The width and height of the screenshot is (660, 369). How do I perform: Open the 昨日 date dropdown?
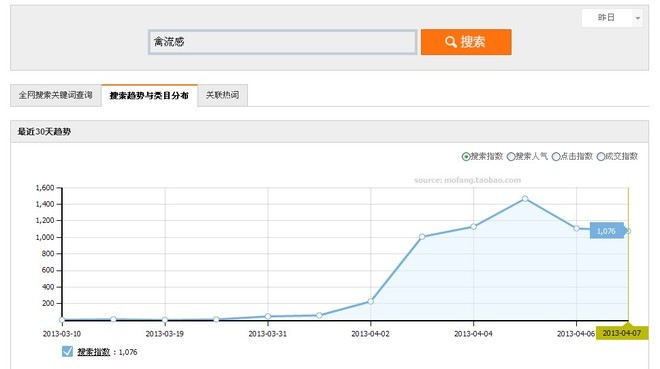pyautogui.click(x=612, y=18)
